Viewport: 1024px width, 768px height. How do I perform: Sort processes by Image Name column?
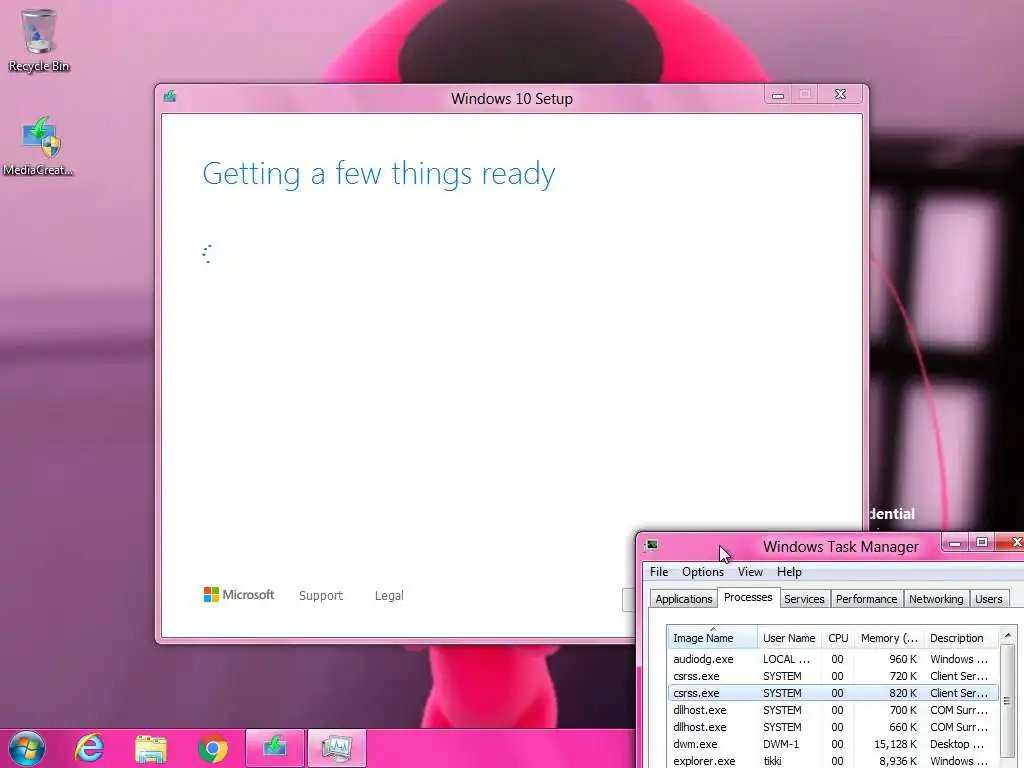[712, 637]
